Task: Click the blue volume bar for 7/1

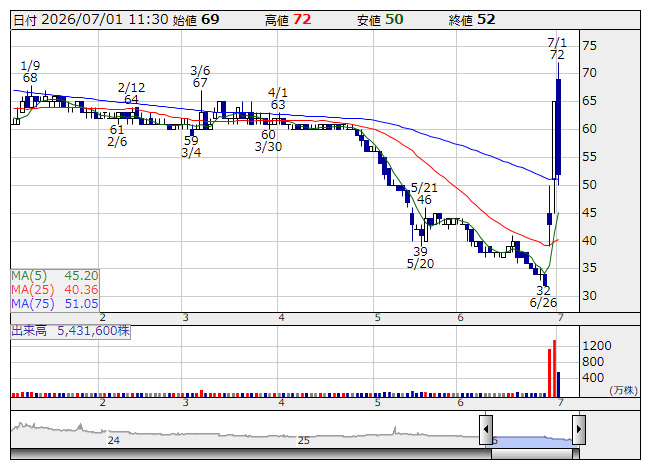Action: [x=558, y=385]
